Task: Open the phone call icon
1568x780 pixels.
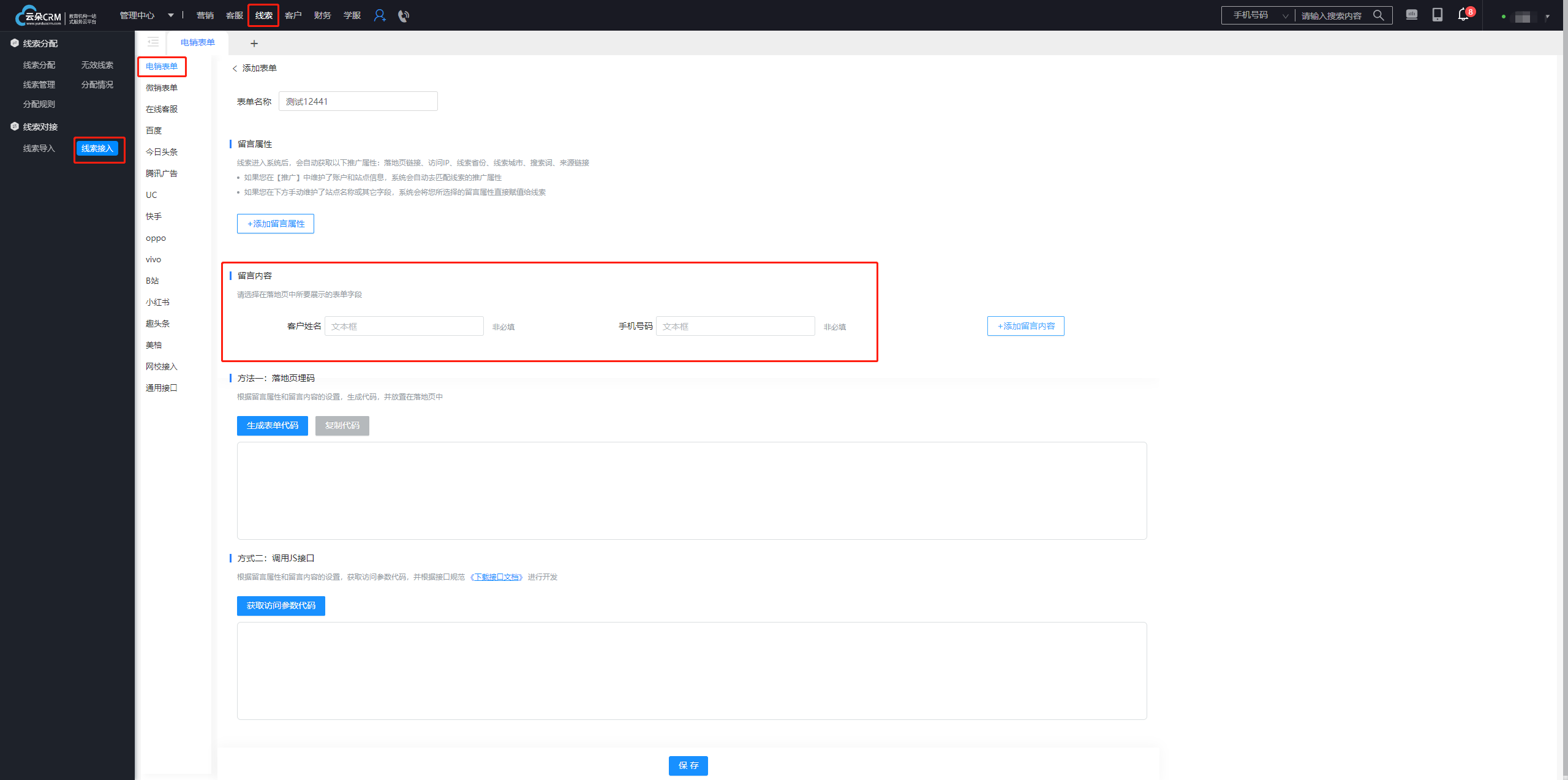Action: tap(403, 16)
